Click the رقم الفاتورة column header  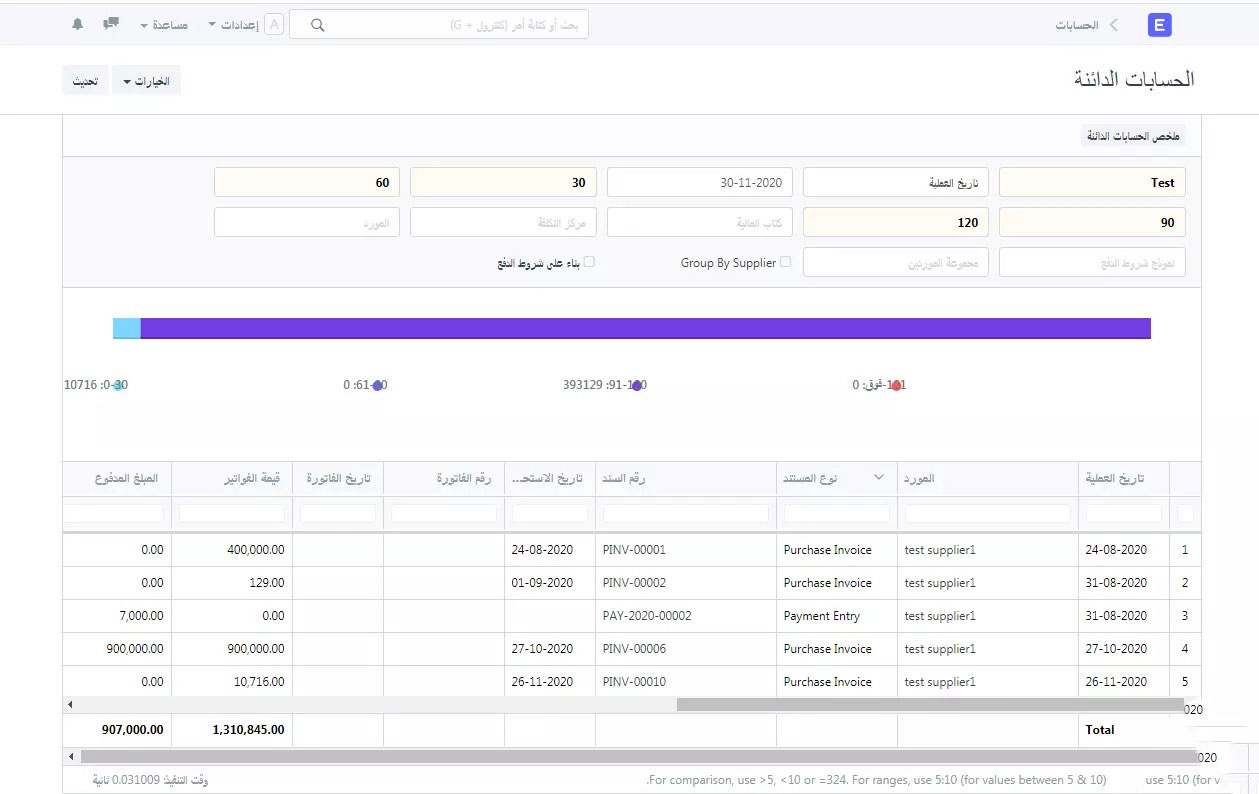click(x=444, y=478)
